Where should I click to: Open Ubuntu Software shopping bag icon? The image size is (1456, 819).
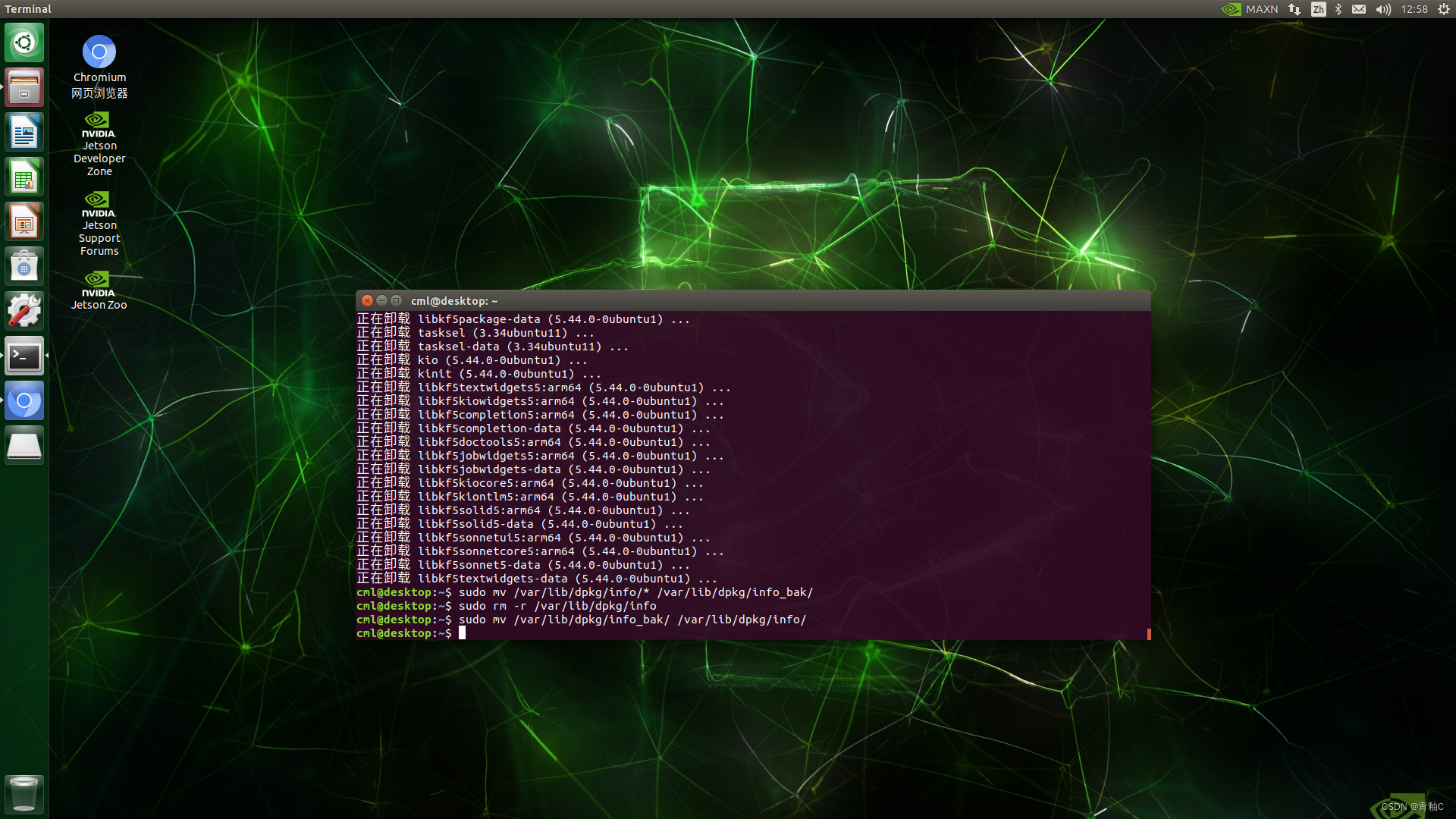tap(24, 266)
